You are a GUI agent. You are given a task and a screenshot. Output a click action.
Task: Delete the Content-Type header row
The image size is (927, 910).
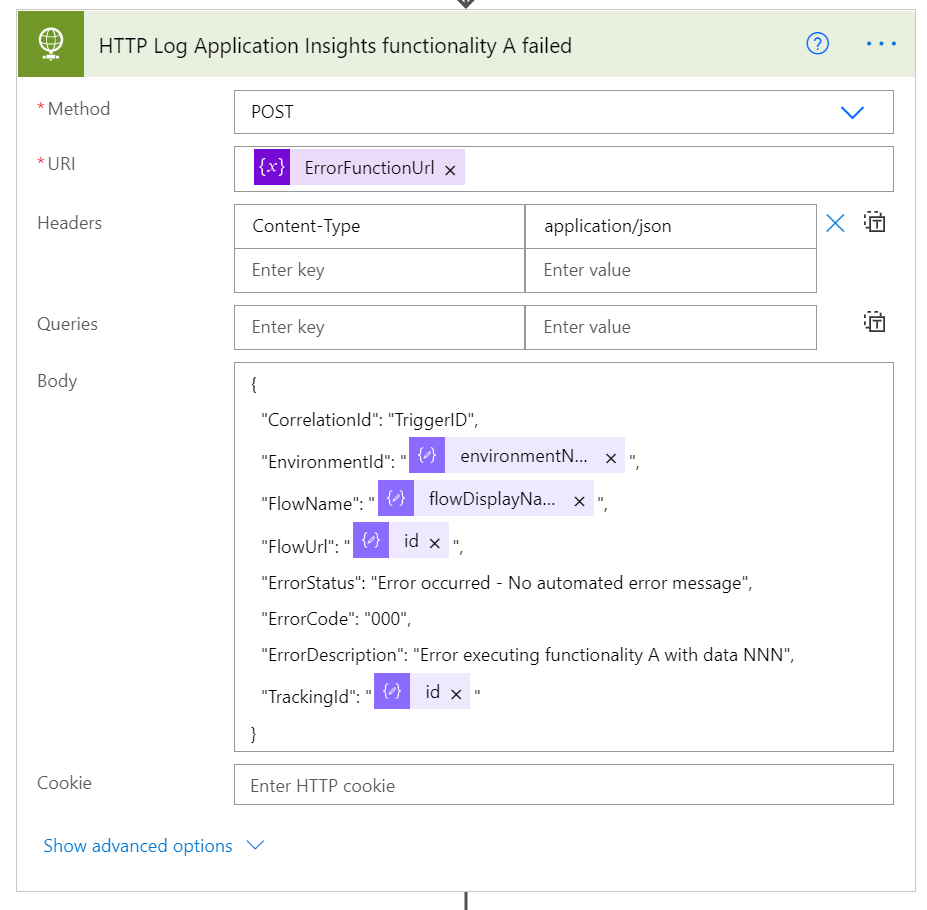(835, 224)
